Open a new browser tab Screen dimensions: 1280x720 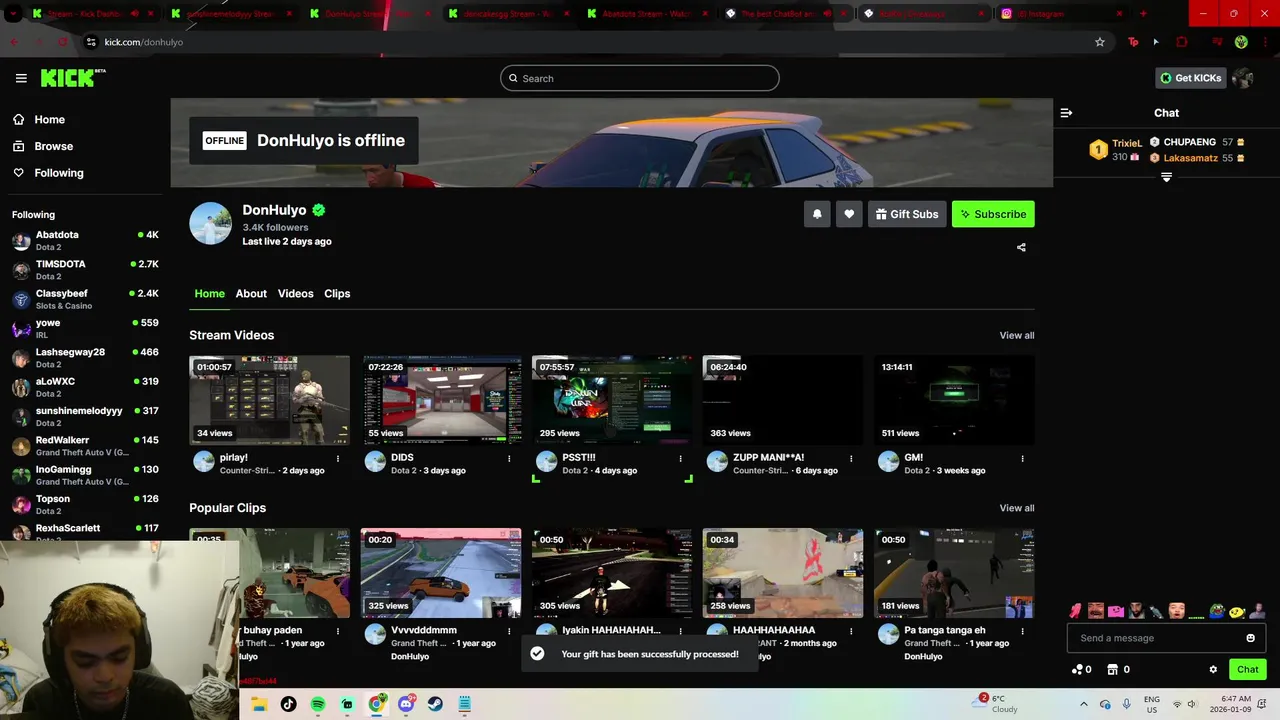coord(1143,14)
